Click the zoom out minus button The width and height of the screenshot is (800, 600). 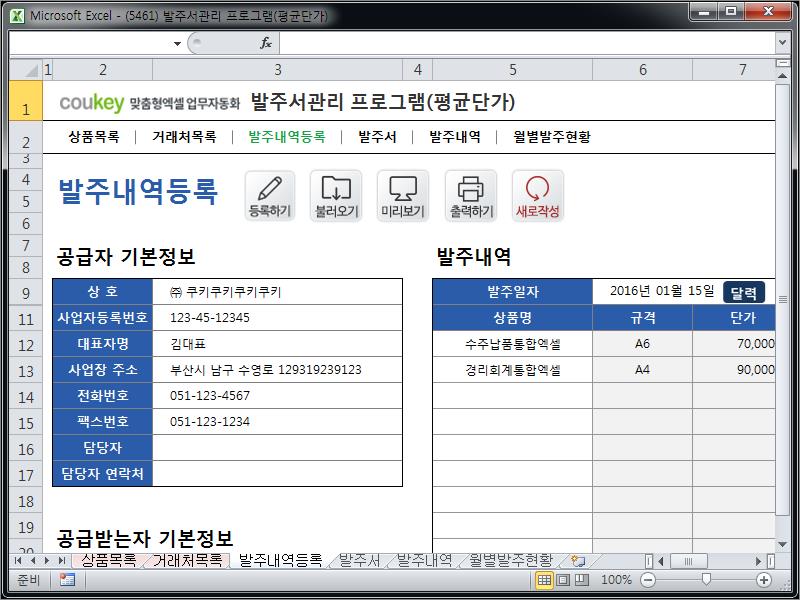tap(648, 580)
